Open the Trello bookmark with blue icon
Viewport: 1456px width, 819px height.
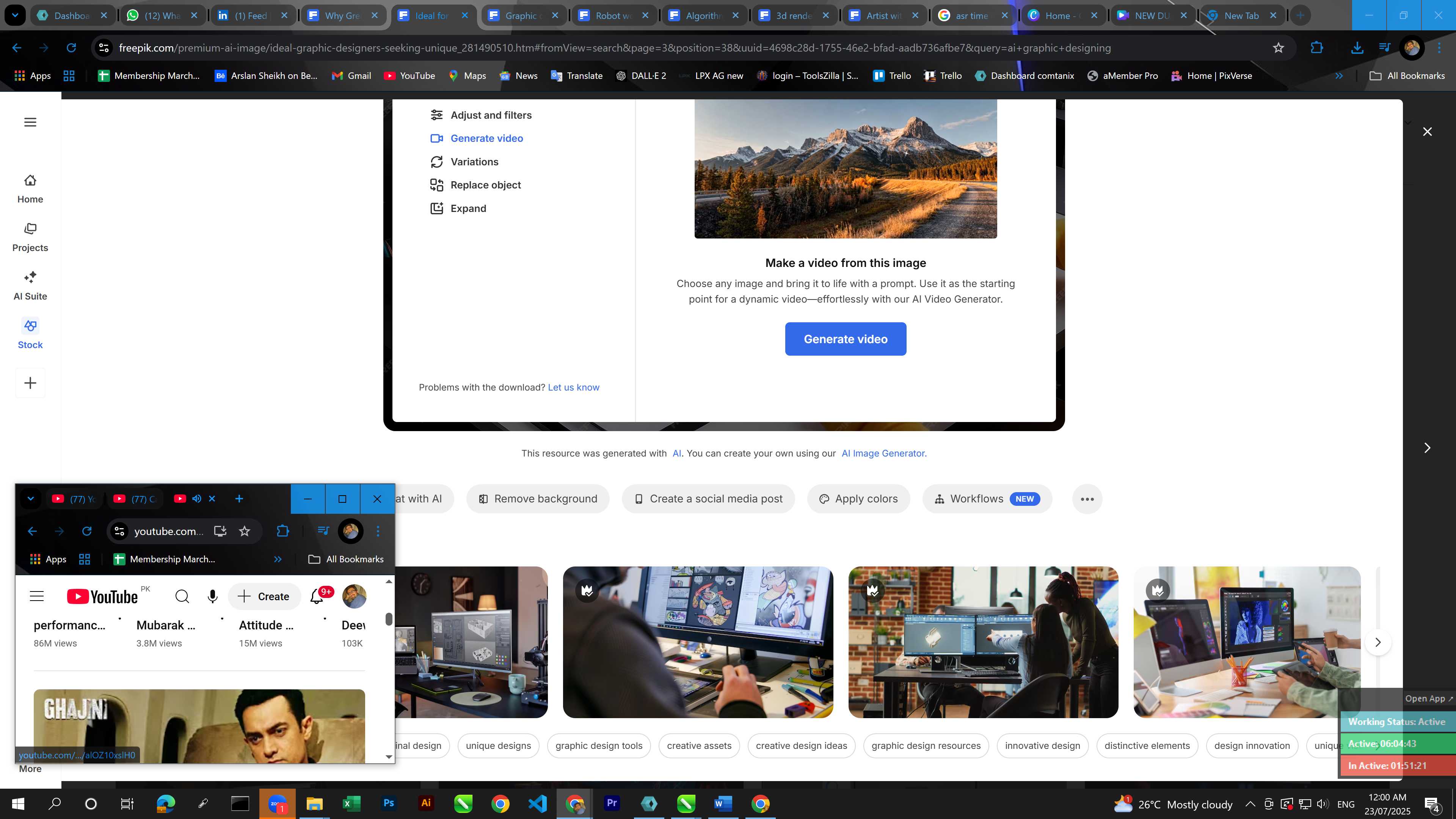point(892,76)
